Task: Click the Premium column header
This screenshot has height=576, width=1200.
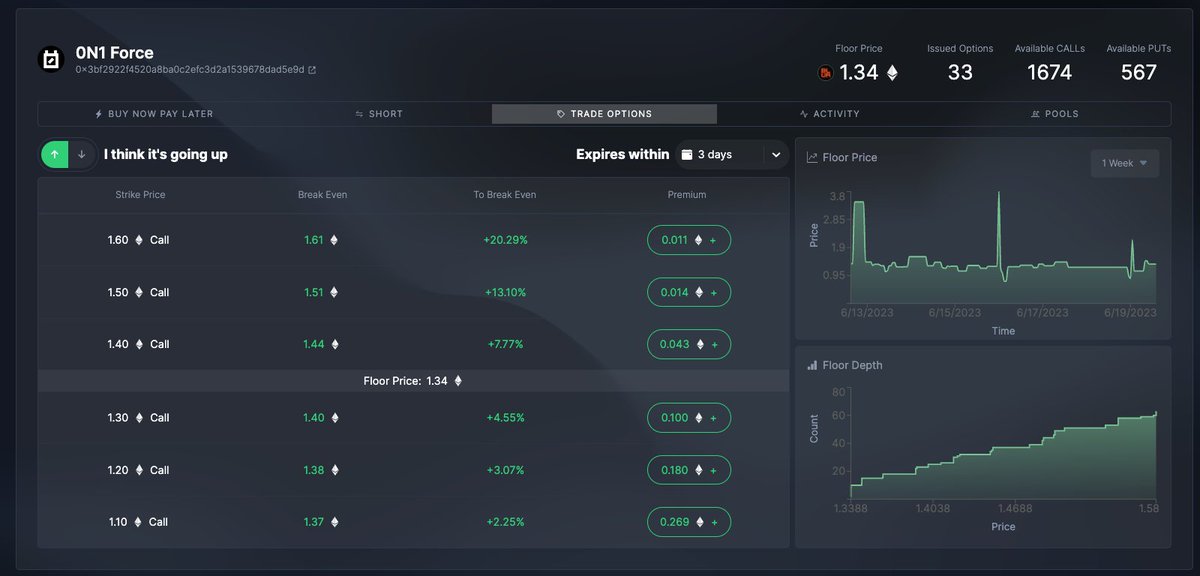Action: (687, 195)
